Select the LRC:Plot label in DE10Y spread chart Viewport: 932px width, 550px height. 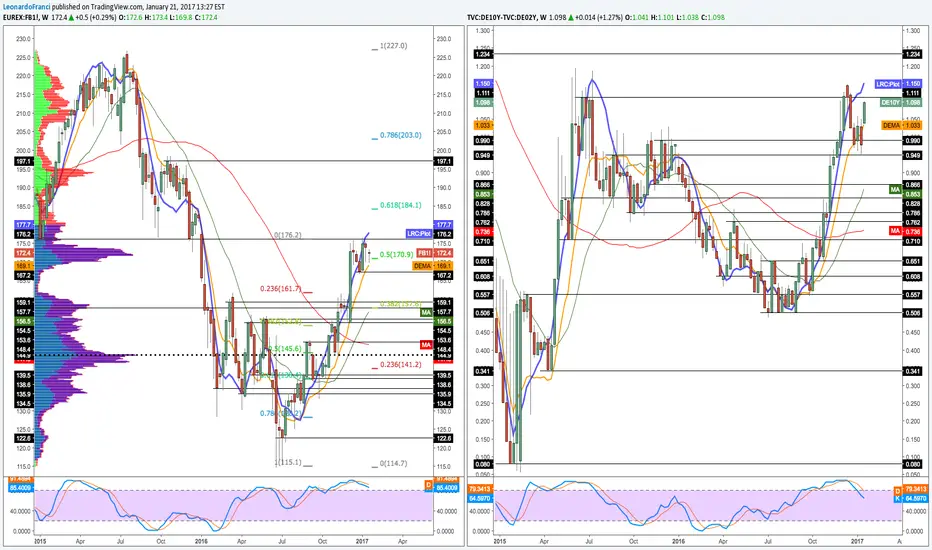(x=887, y=84)
